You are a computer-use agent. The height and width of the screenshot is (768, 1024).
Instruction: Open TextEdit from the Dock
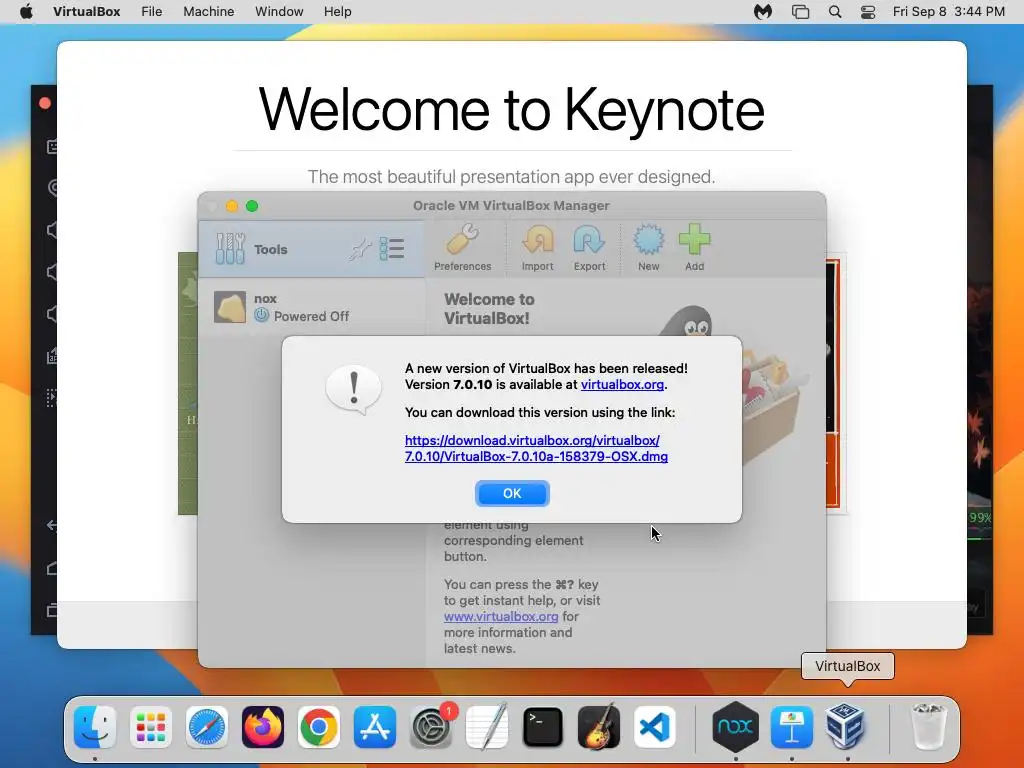click(487, 727)
